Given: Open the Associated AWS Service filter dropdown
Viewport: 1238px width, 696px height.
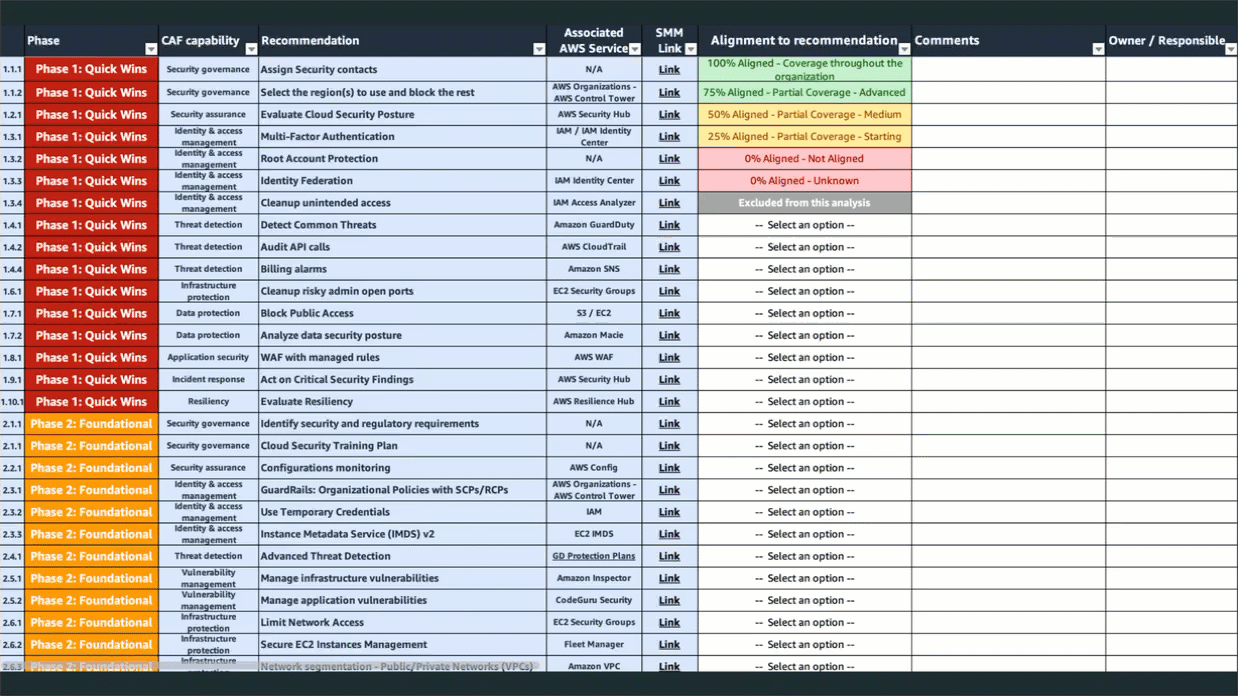Looking at the screenshot, I should click(635, 49).
